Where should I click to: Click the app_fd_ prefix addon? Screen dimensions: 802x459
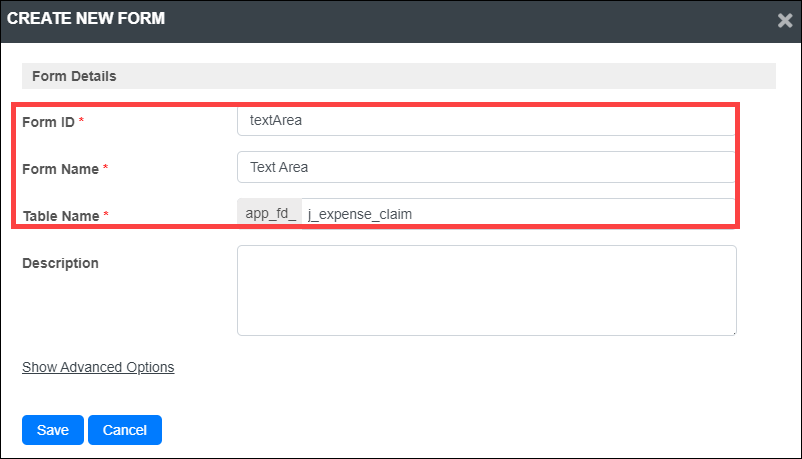click(270, 214)
